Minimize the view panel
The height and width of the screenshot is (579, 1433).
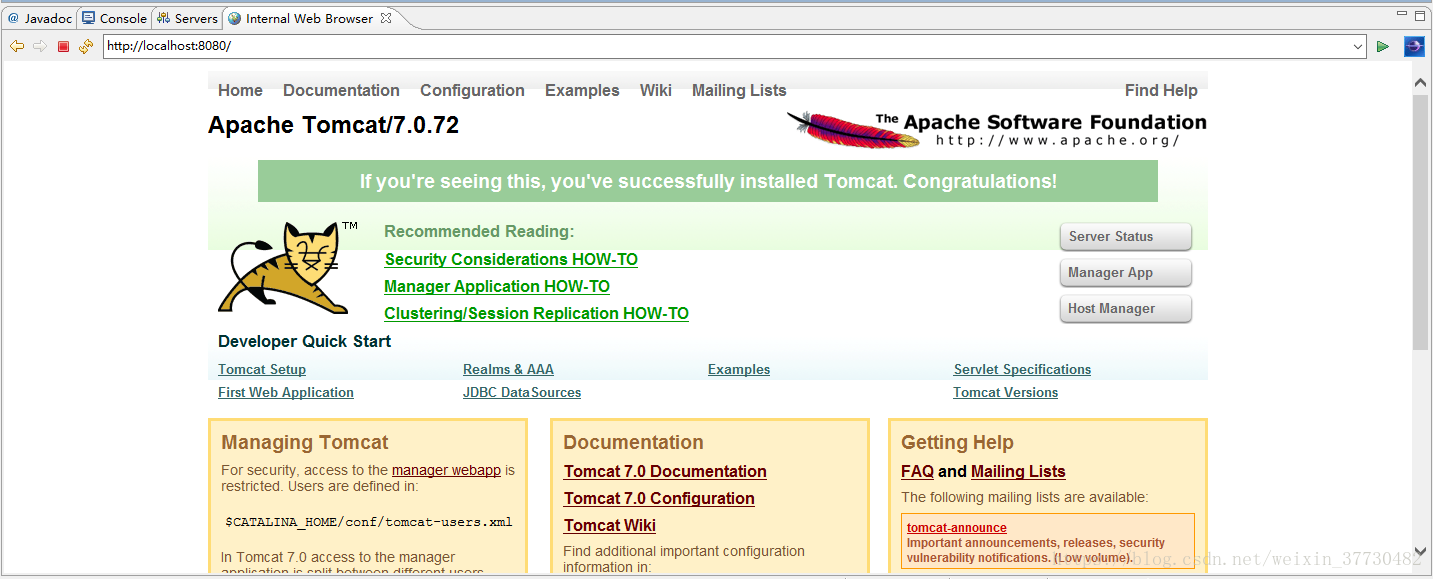tap(1401, 16)
